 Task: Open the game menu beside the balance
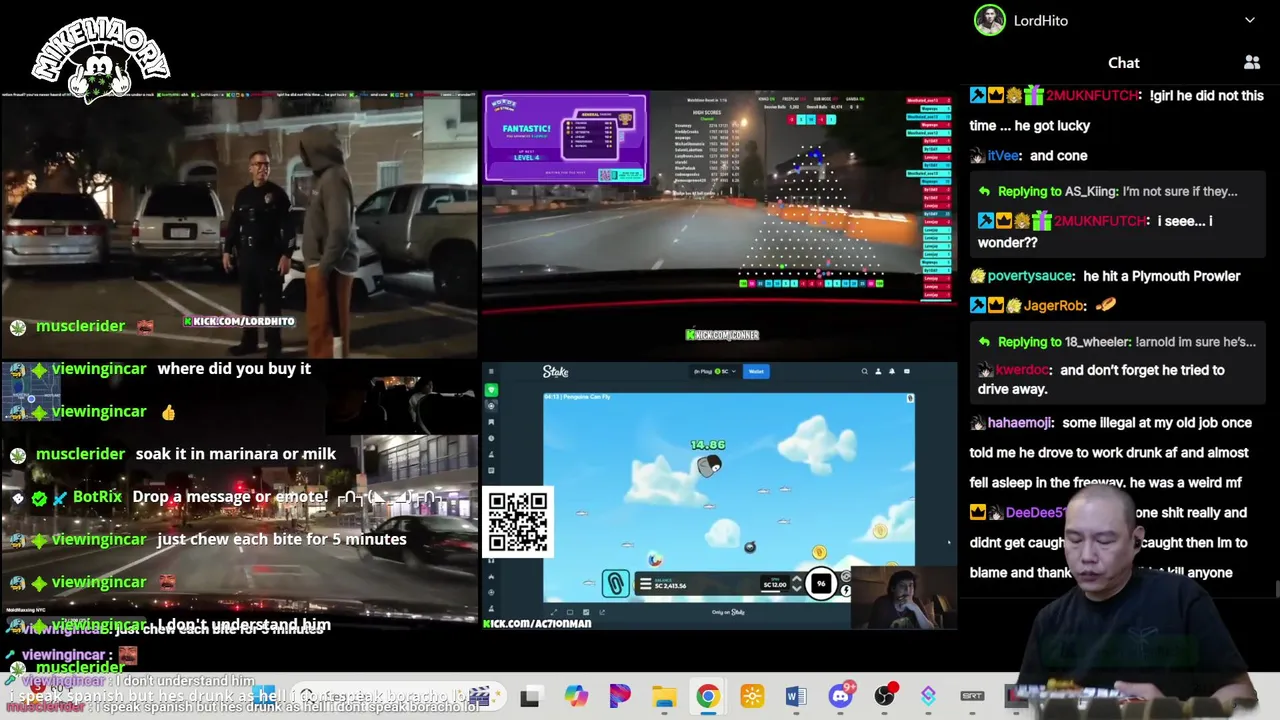click(646, 584)
